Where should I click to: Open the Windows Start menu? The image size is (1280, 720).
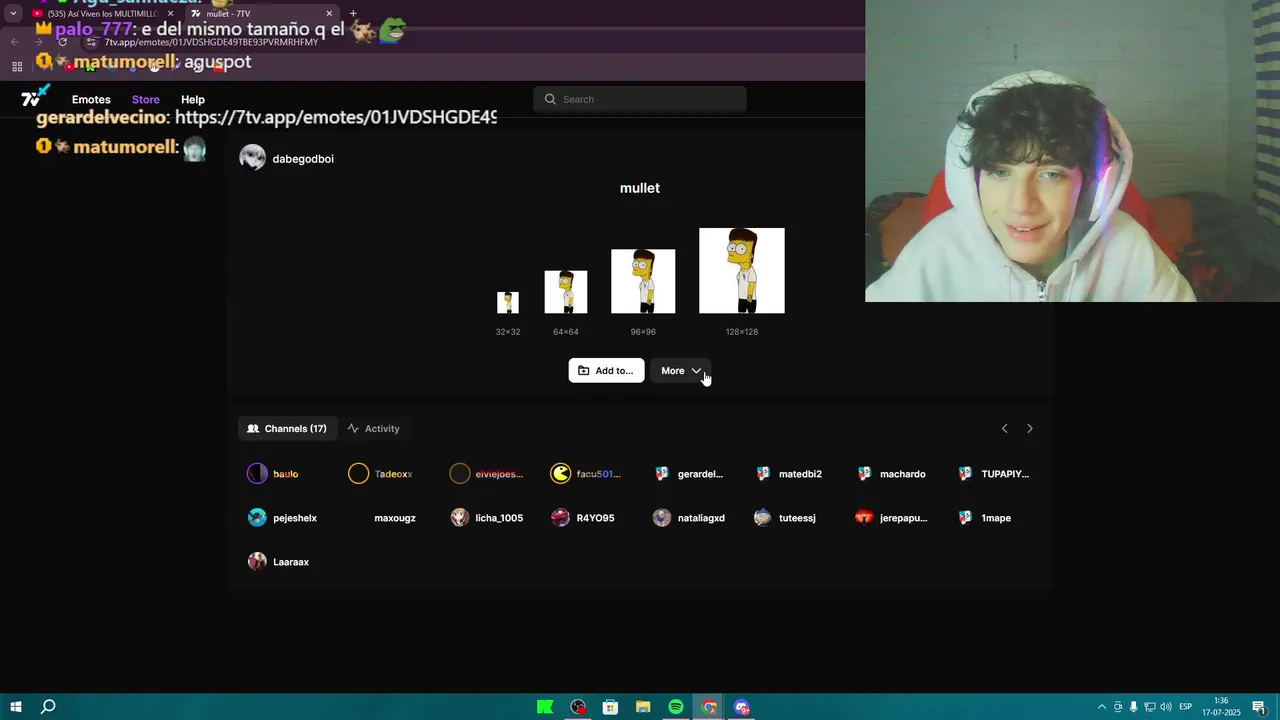coord(16,707)
